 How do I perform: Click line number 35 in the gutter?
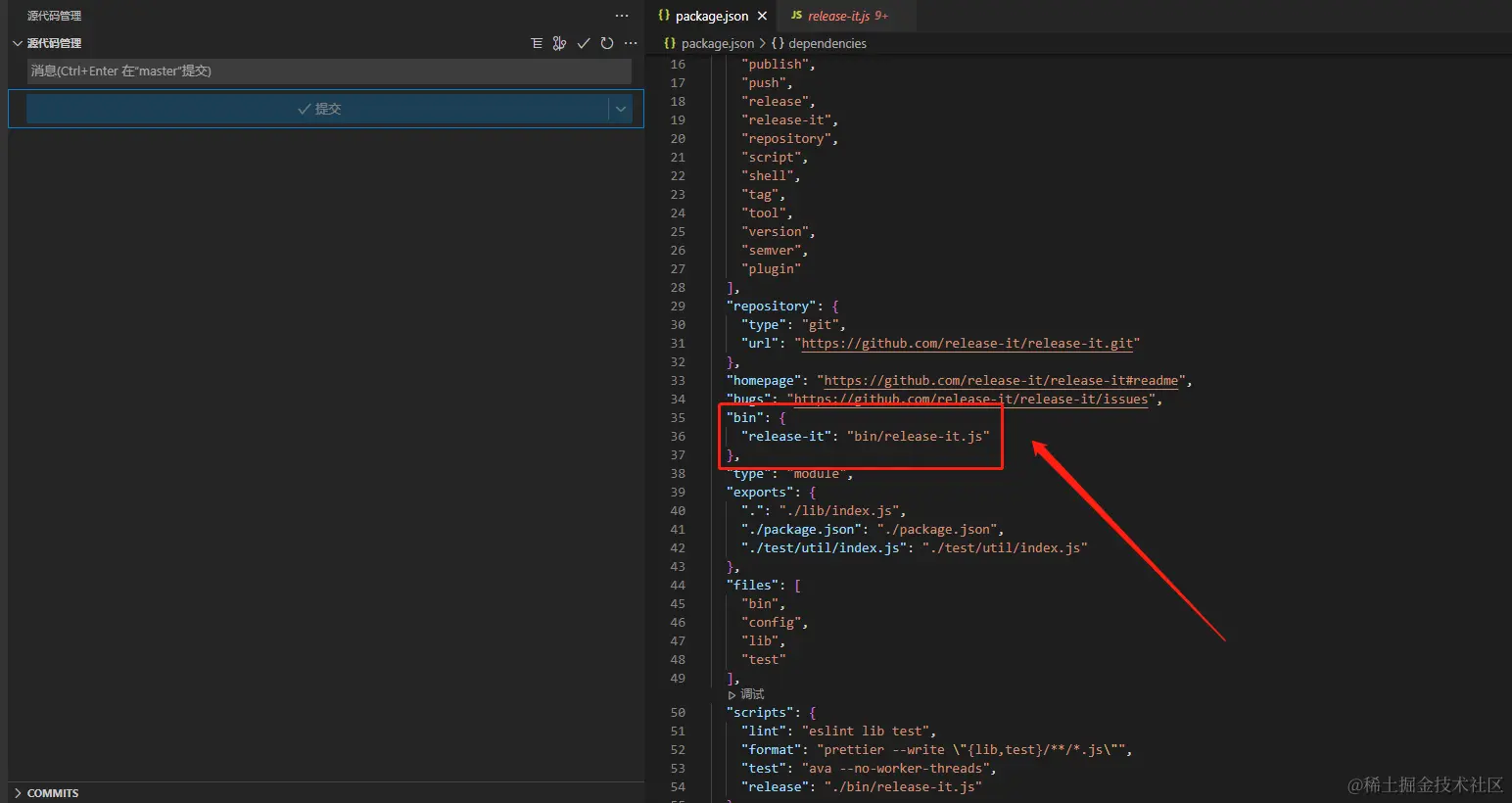point(678,418)
